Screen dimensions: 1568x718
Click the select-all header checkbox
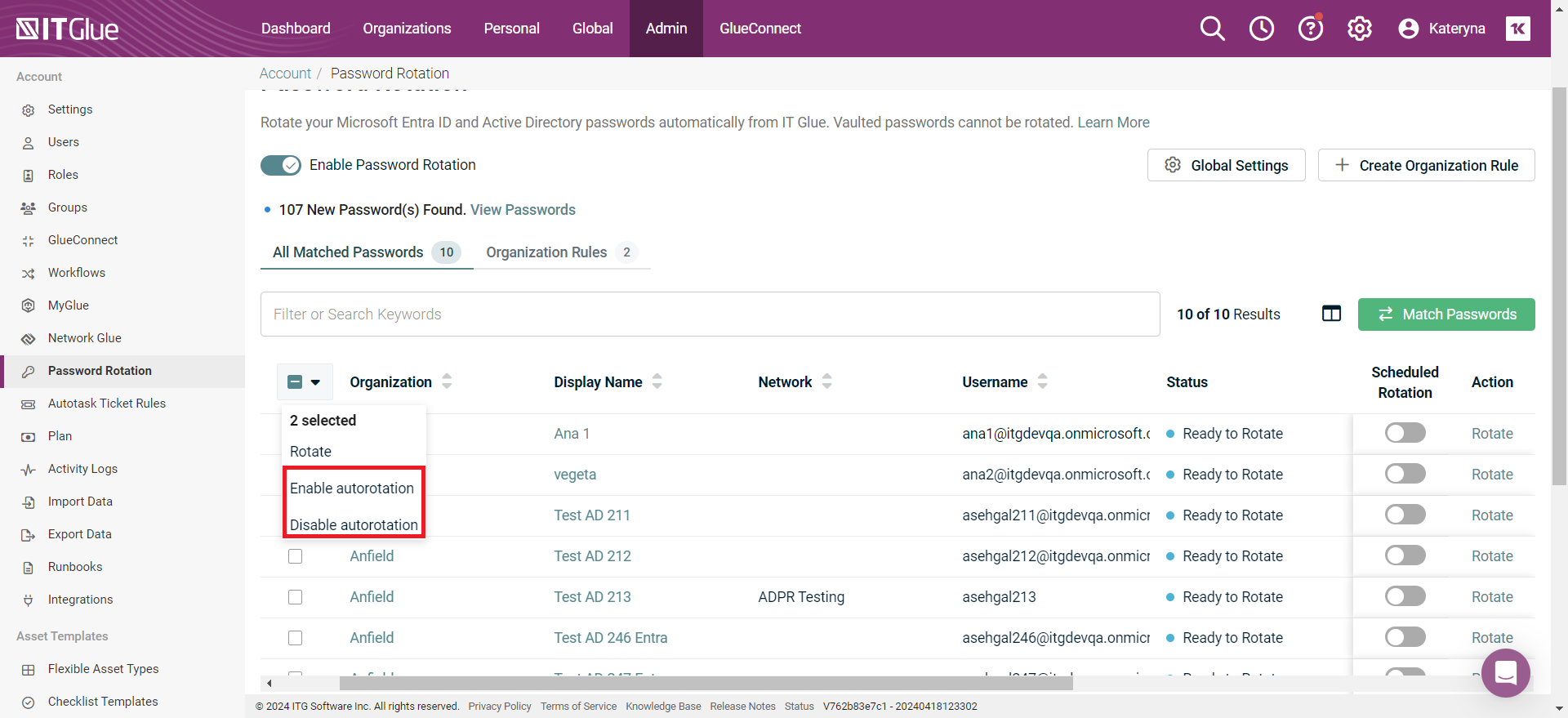tap(295, 381)
